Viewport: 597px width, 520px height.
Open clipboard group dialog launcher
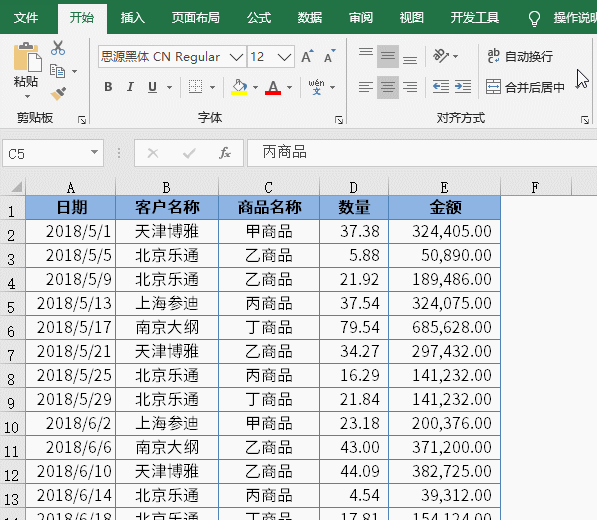pyautogui.click(x=82, y=120)
